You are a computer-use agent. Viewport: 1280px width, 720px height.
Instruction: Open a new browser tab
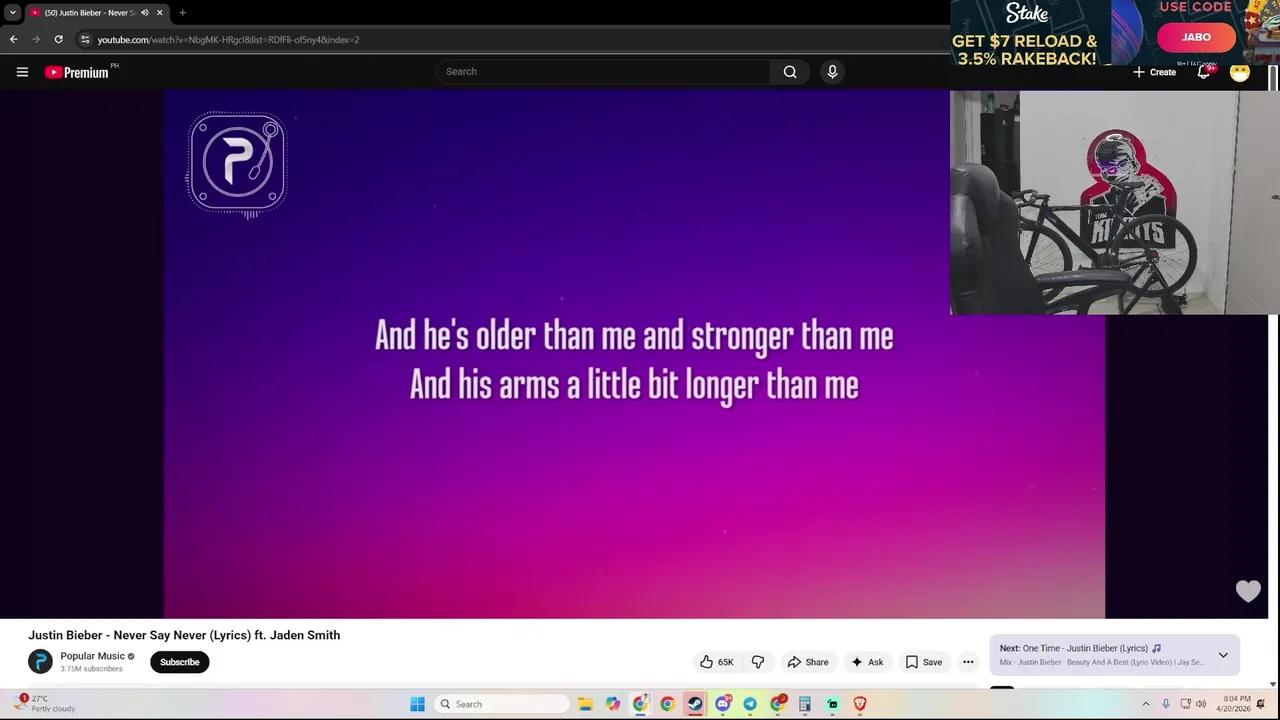[x=182, y=13]
